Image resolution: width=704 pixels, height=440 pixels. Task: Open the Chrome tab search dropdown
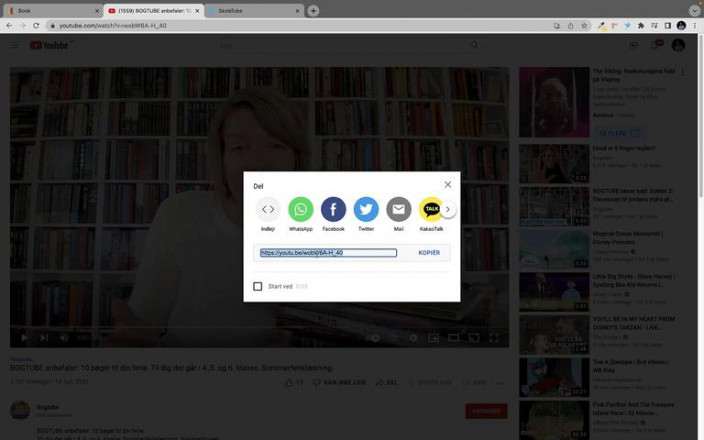[x=694, y=10]
